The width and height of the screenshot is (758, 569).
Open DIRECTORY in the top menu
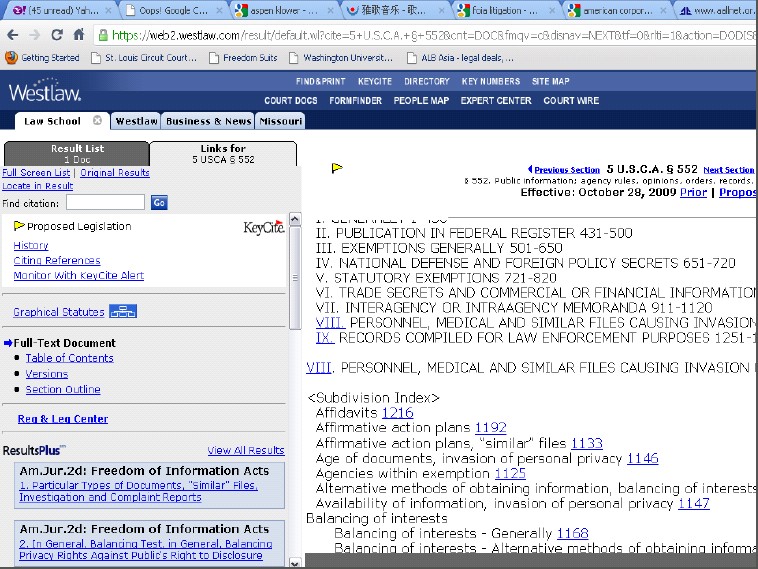coord(427,81)
